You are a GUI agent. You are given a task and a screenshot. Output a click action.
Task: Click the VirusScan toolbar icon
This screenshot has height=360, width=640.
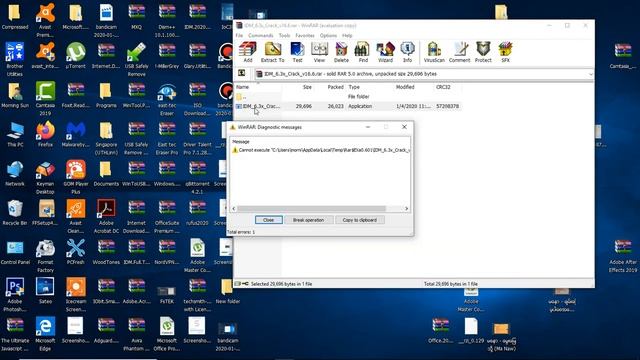click(434, 52)
